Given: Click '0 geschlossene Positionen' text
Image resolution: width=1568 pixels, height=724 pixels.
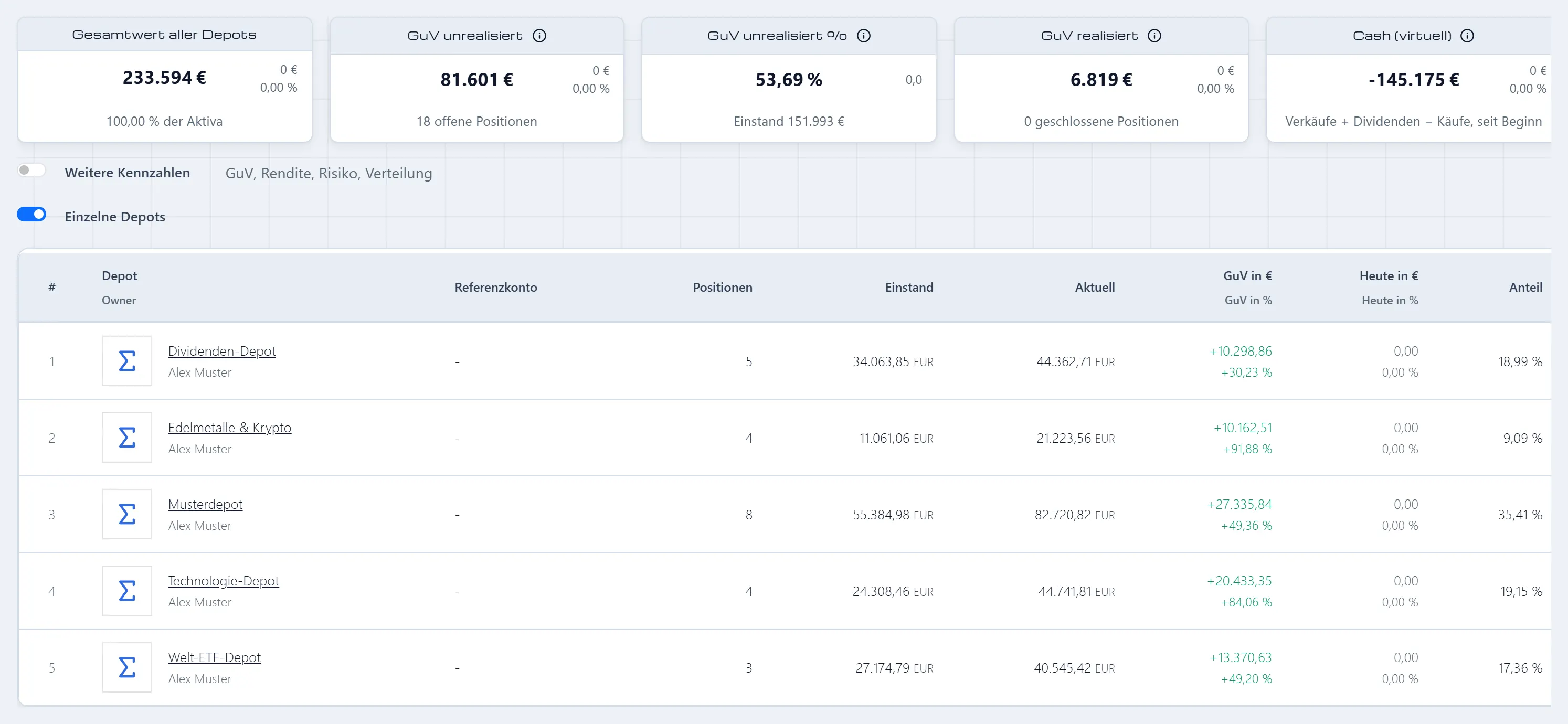Looking at the screenshot, I should coord(1101,121).
